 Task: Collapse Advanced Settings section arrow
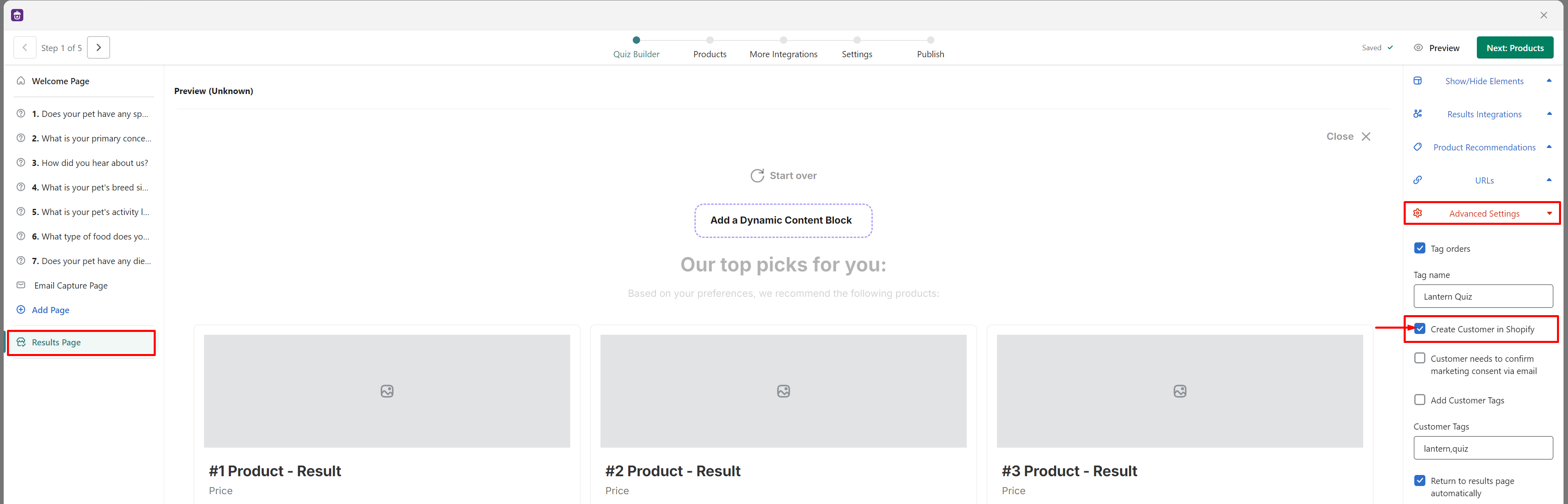[1549, 214]
